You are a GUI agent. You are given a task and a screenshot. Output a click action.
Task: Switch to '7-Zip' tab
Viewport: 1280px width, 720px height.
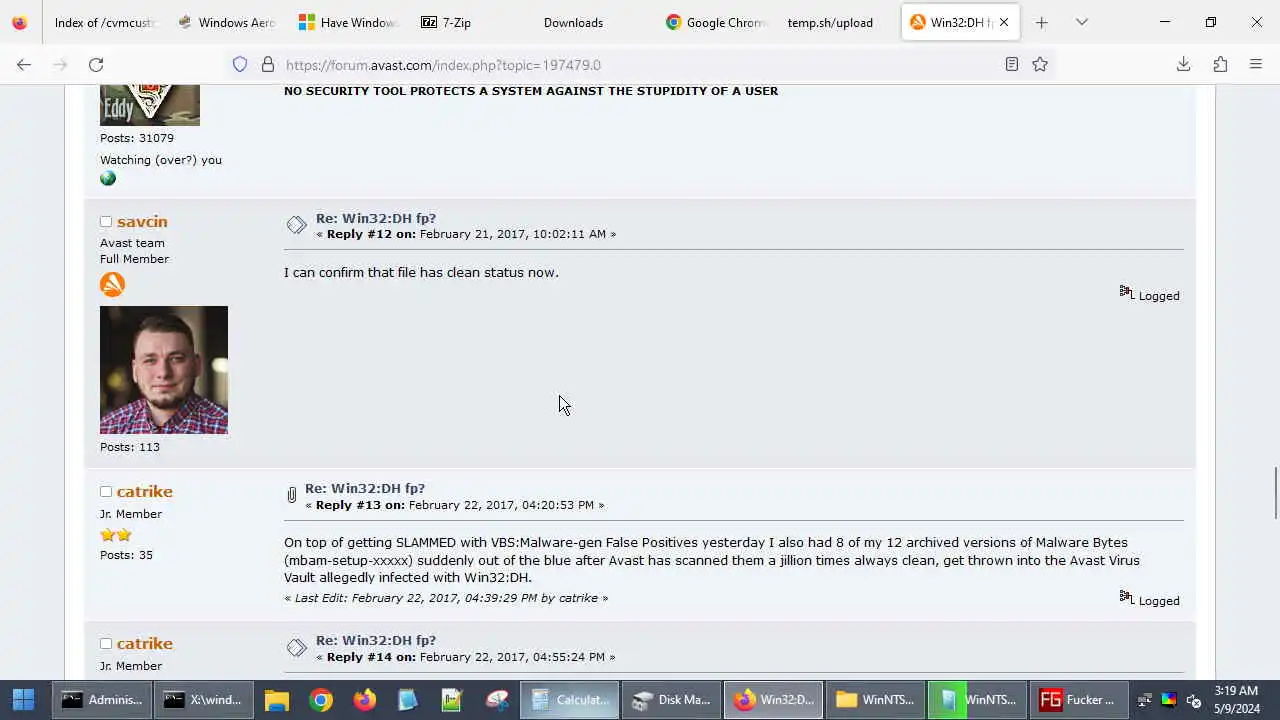(x=470, y=22)
